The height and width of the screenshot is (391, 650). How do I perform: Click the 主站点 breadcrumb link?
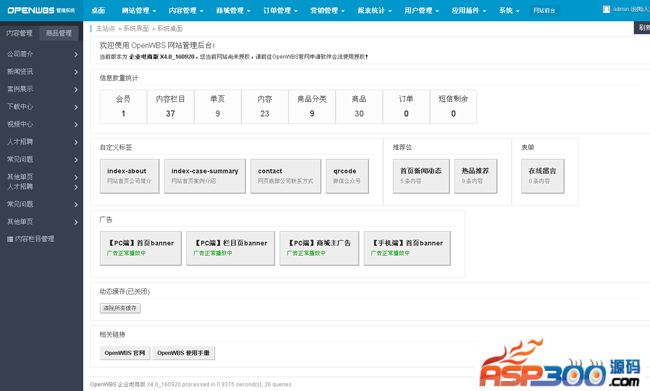[106, 29]
